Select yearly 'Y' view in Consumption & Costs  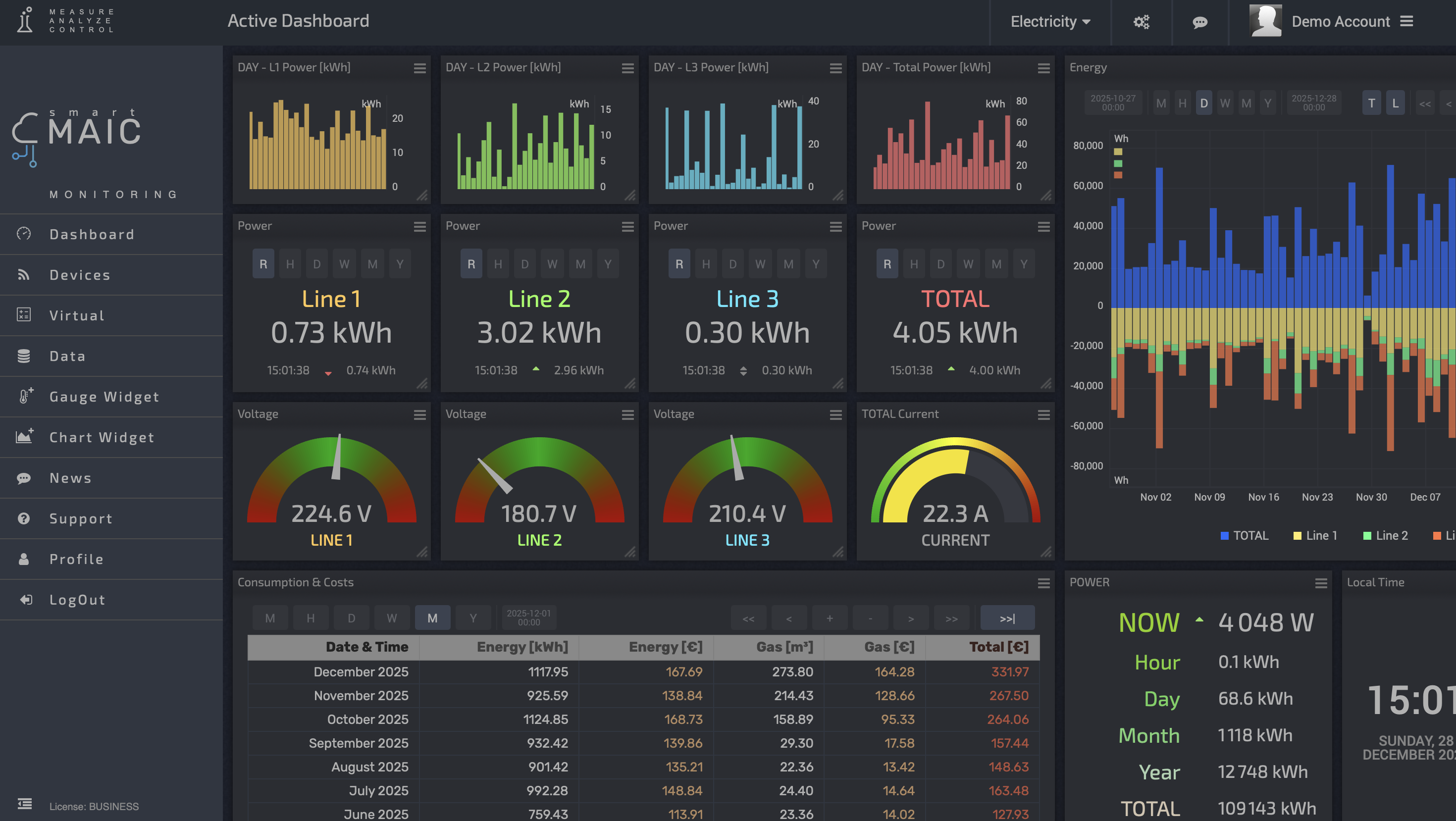point(473,617)
